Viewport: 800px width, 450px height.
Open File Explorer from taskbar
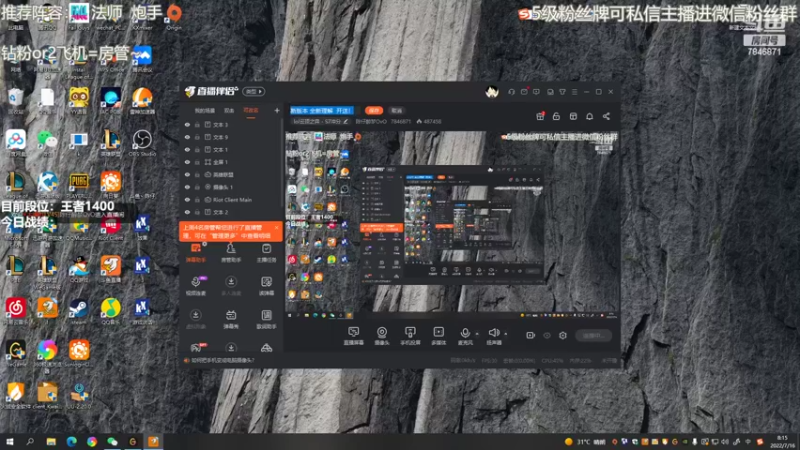[x=51, y=441]
